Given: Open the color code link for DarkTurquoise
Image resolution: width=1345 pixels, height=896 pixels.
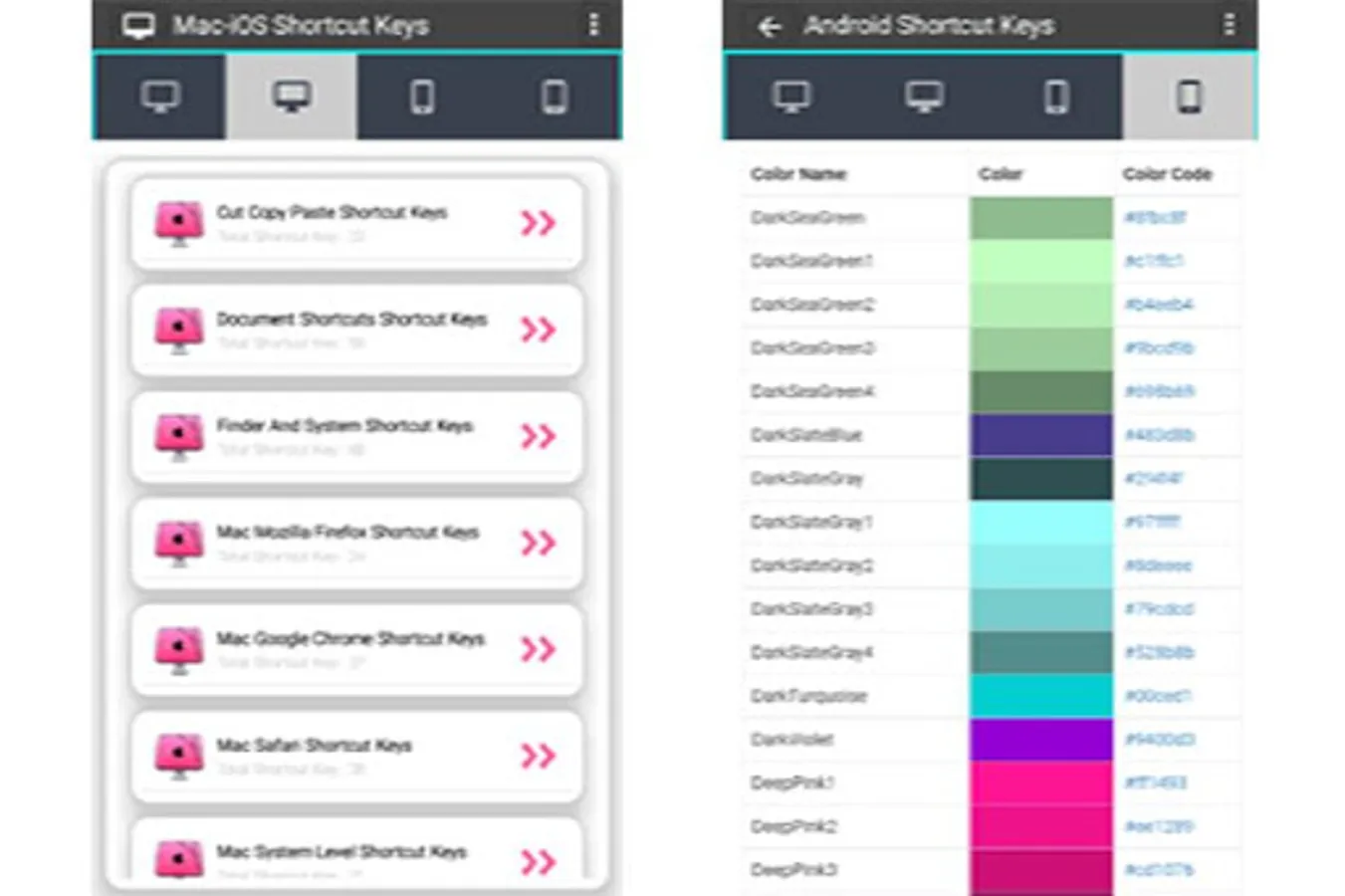Looking at the screenshot, I should tap(1158, 696).
